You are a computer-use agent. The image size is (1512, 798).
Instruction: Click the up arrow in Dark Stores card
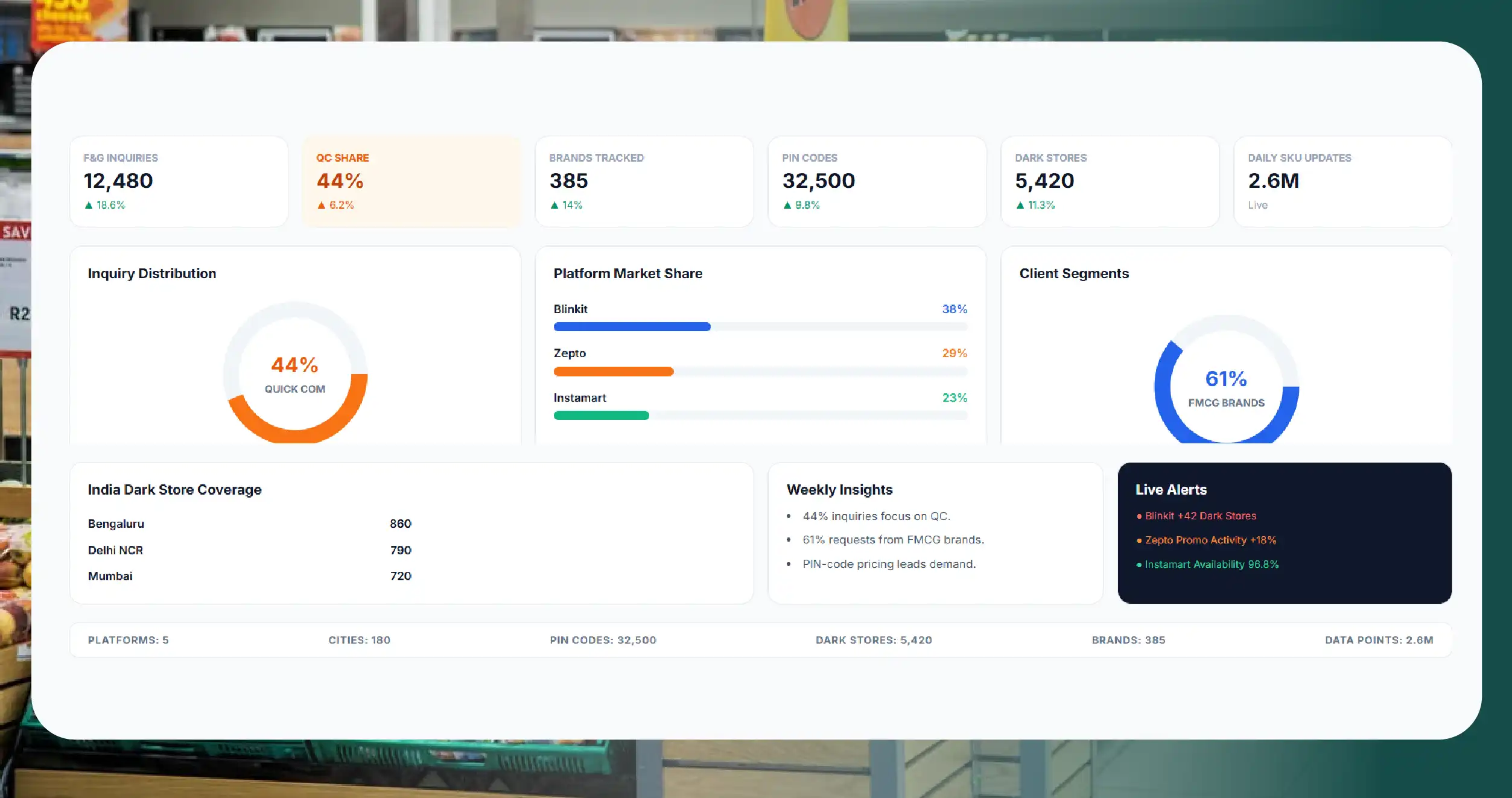[1020, 205]
